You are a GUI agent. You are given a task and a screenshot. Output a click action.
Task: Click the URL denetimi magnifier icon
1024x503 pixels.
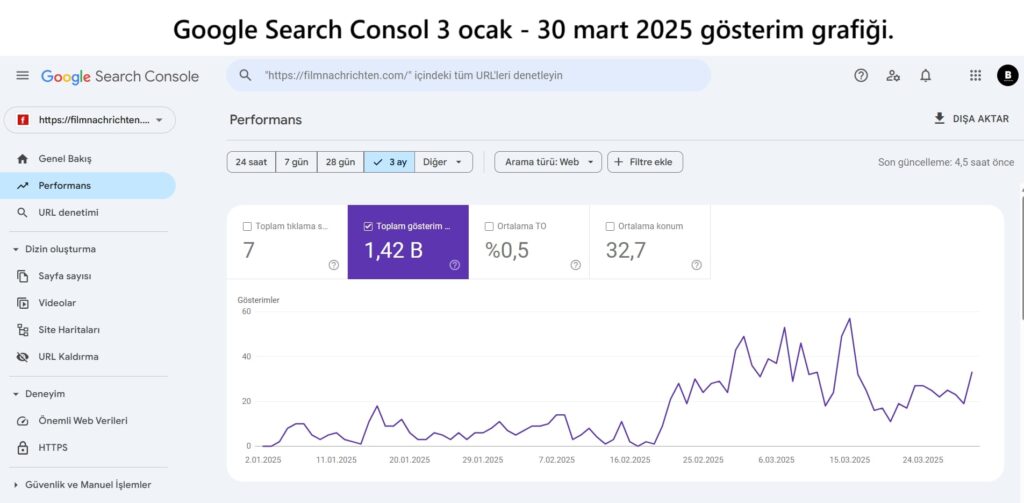pyautogui.click(x=23, y=212)
